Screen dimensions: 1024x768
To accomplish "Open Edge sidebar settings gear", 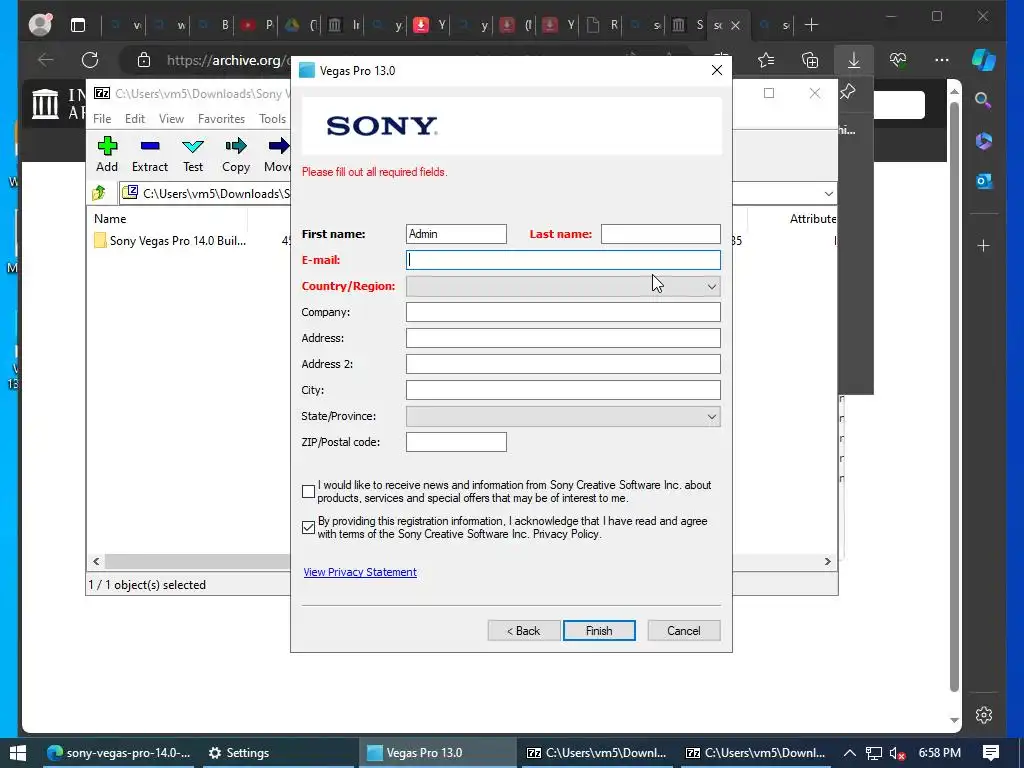I will (984, 714).
